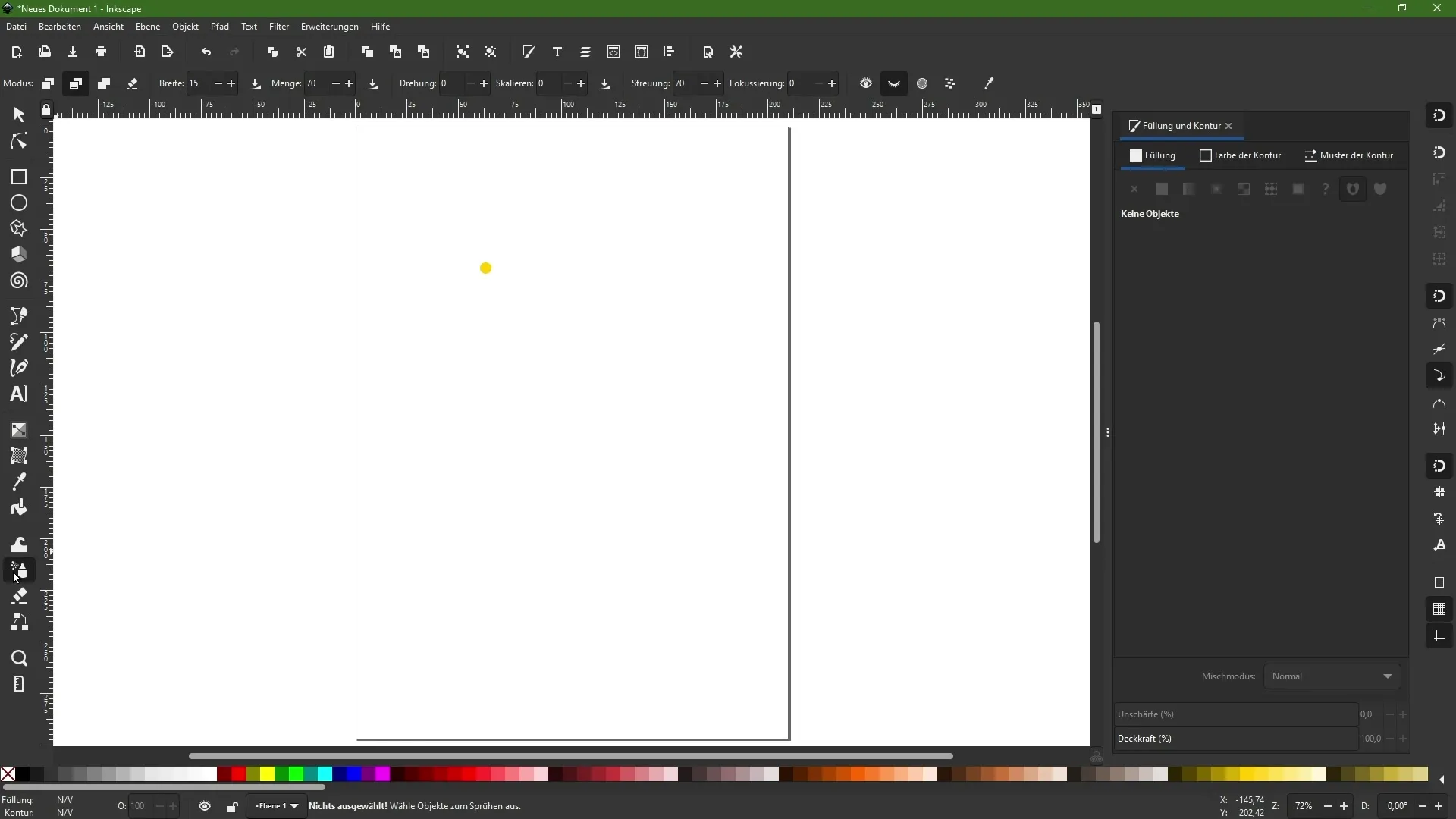The height and width of the screenshot is (819, 1456).
Task: Expand Mischmodus dropdown to Normal
Action: 1330,676
